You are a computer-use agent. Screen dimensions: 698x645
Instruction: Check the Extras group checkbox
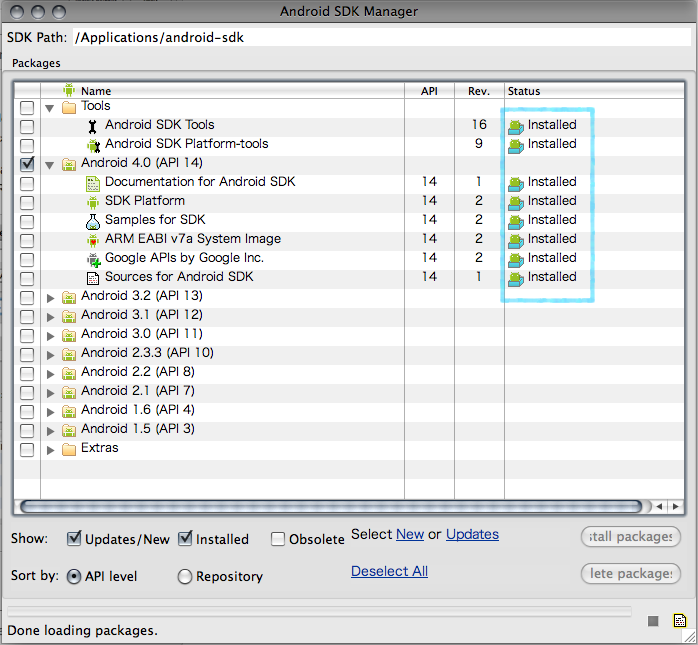27,450
